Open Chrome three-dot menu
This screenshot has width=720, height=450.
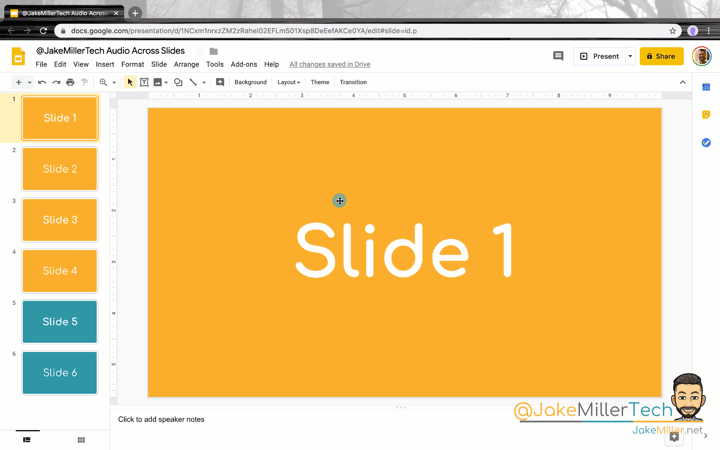(709, 31)
